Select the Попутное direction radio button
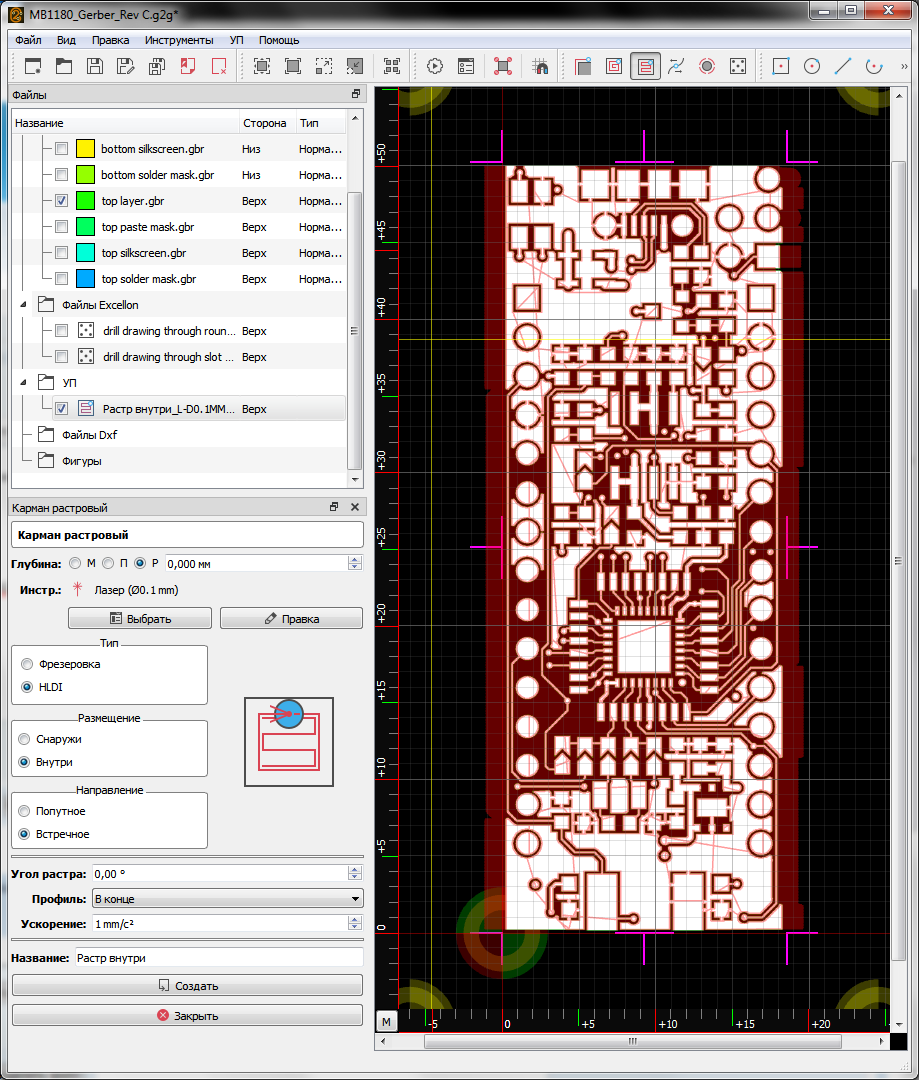Screen dimensions: 919x1080 pos(24,811)
